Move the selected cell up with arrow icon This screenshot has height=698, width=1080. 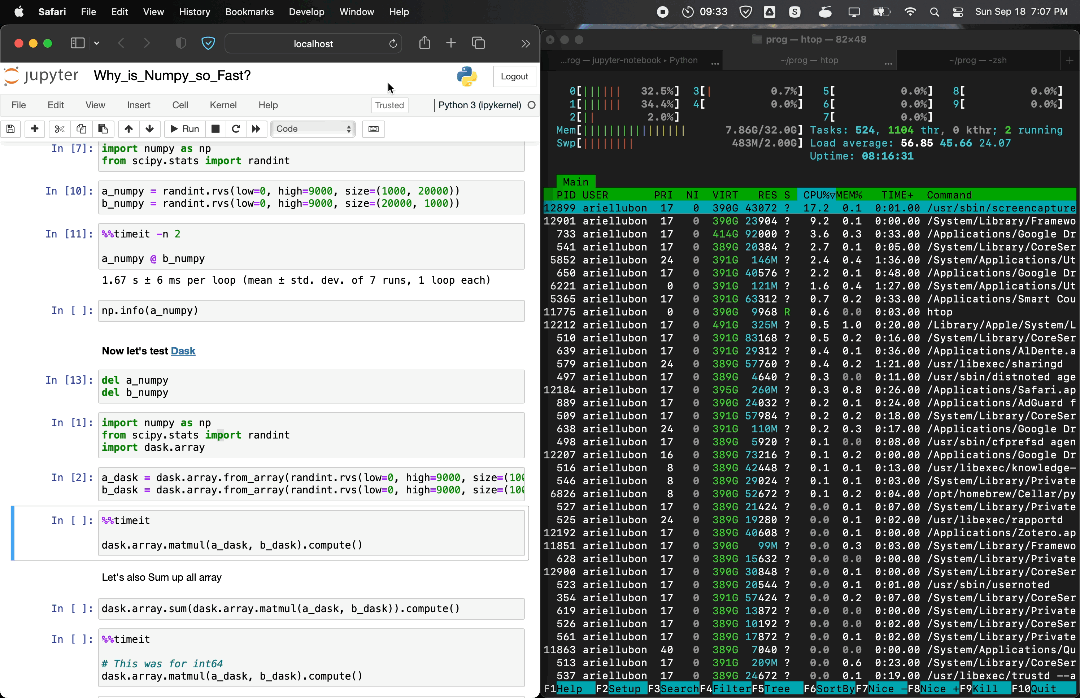pyautogui.click(x=128, y=128)
